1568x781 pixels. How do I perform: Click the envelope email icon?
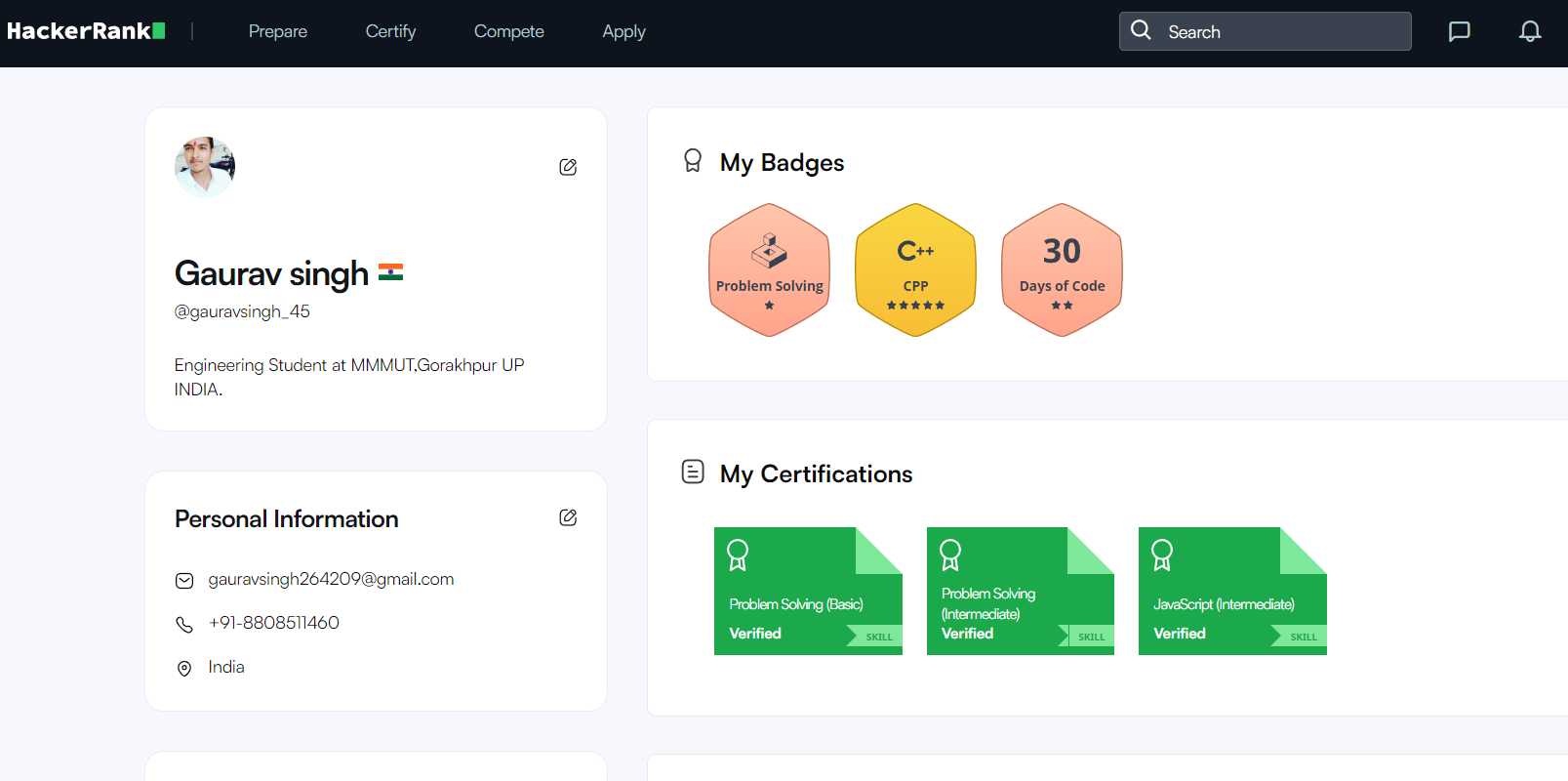[x=184, y=581]
